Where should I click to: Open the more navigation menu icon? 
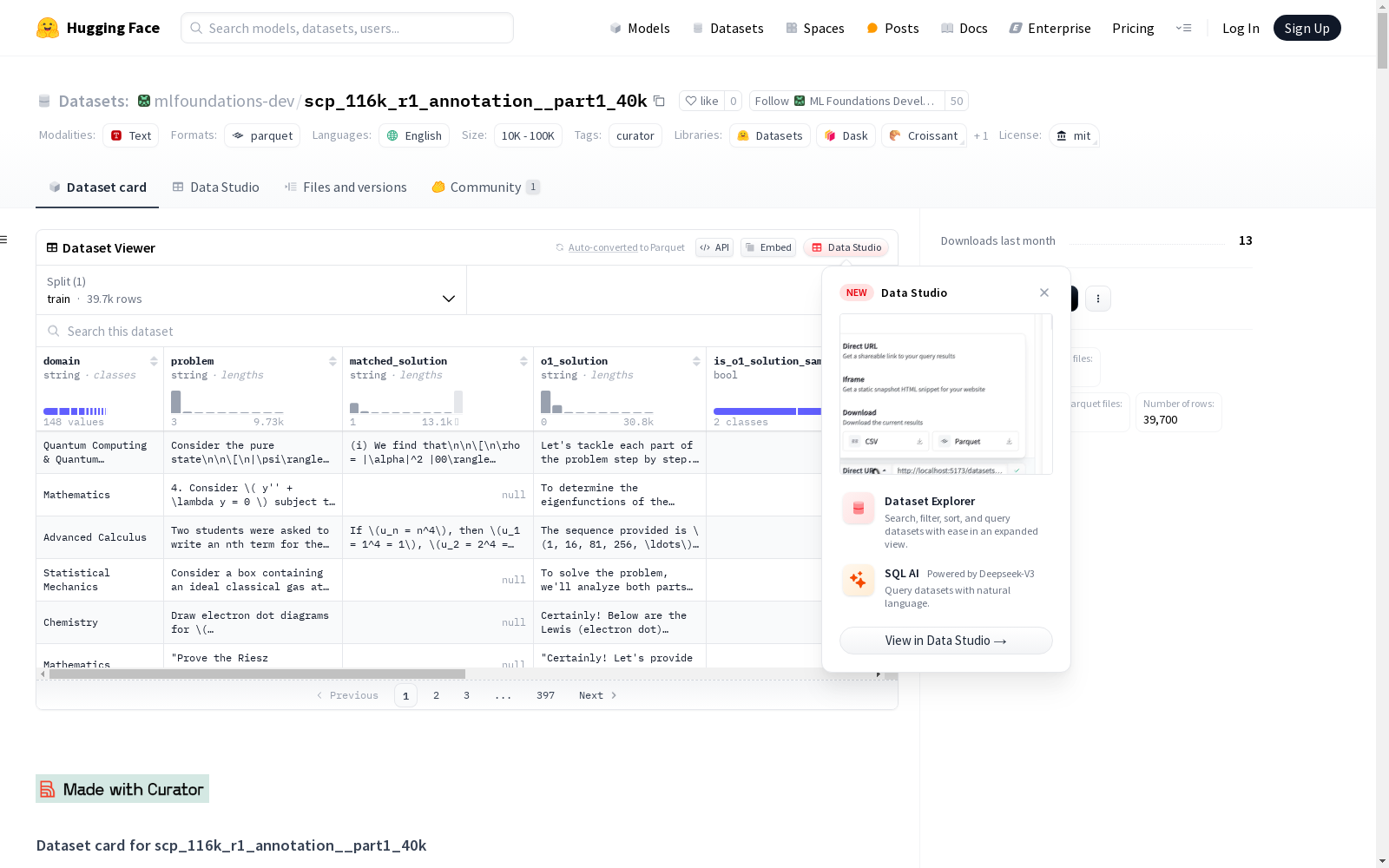(x=1183, y=28)
